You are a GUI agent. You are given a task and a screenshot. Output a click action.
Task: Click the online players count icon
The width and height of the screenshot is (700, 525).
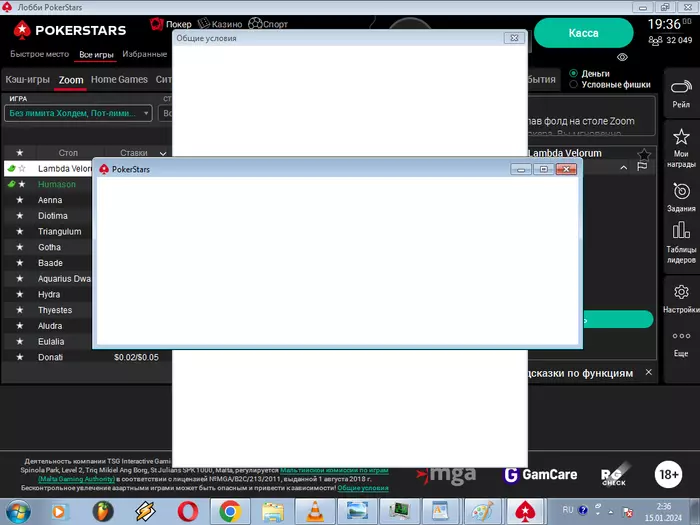pos(655,41)
